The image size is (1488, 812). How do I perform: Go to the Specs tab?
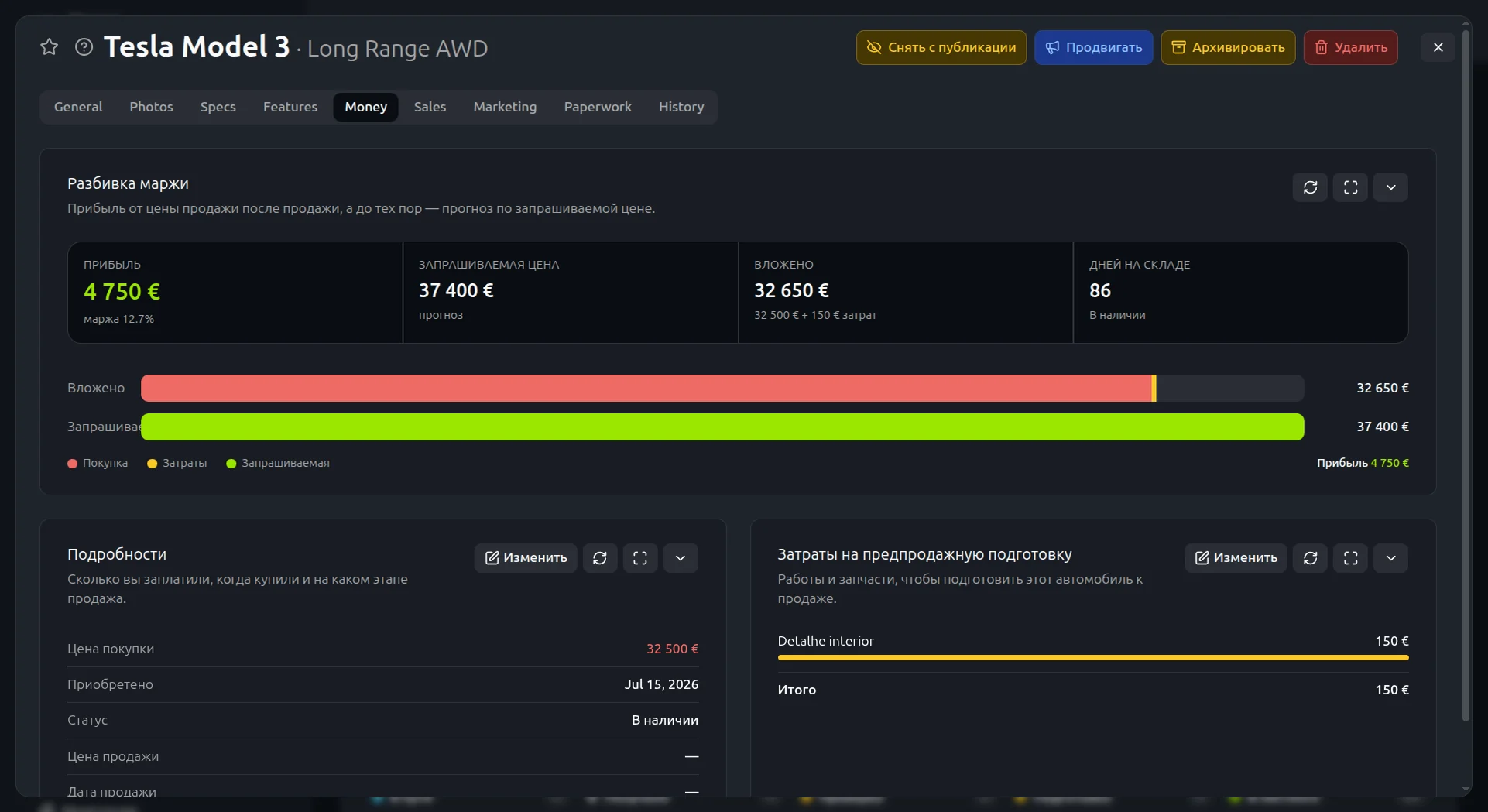pyautogui.click(x=218, y=107)
